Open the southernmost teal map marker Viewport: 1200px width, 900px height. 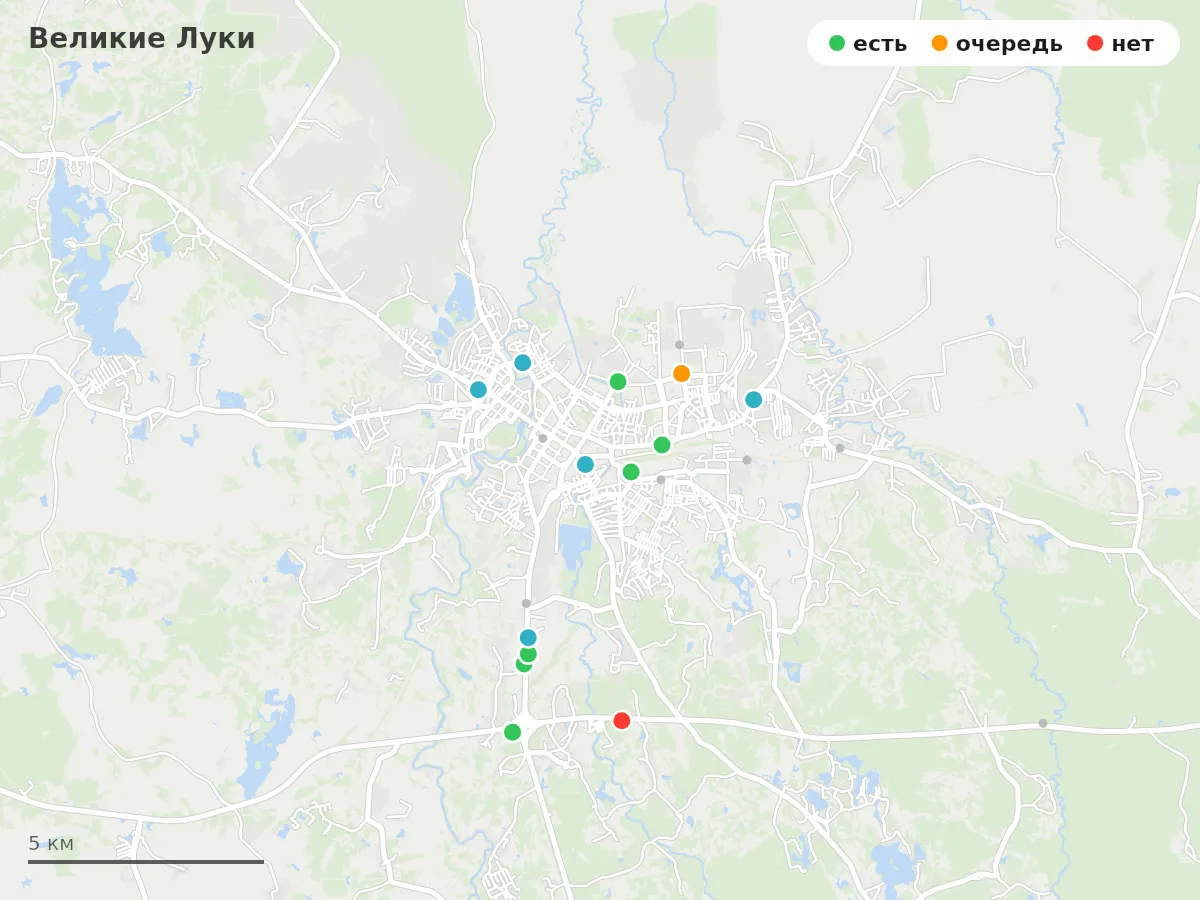528,637
